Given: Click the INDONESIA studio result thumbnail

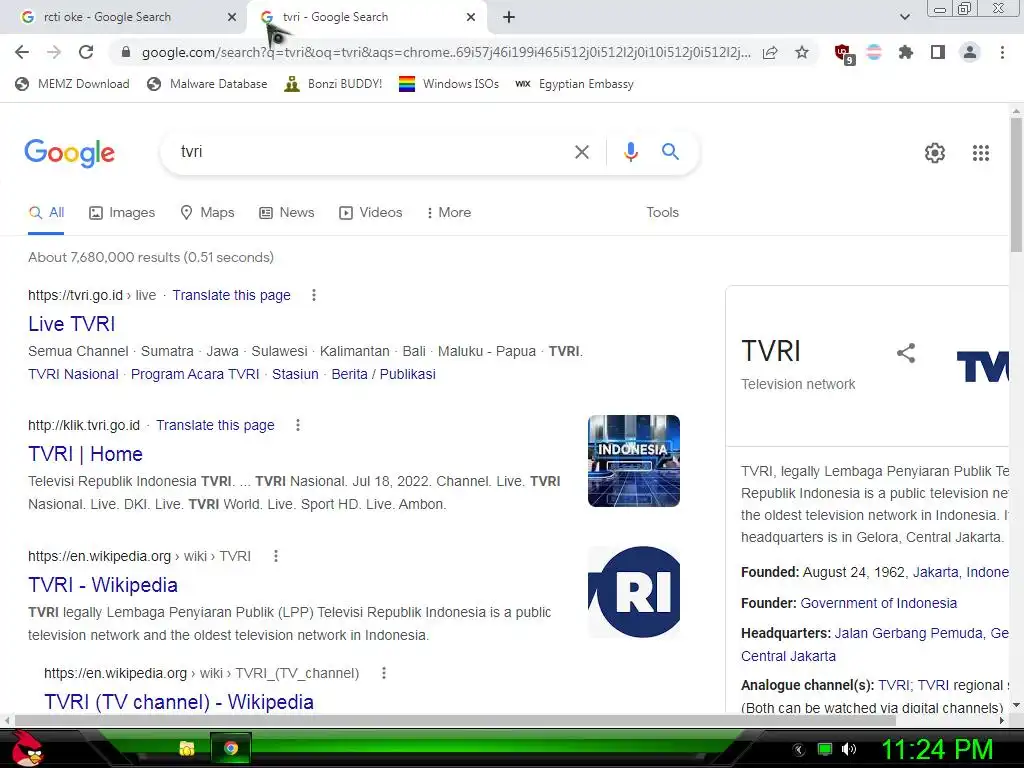Looking at the screenshot, I should click(x=633, y=461).
